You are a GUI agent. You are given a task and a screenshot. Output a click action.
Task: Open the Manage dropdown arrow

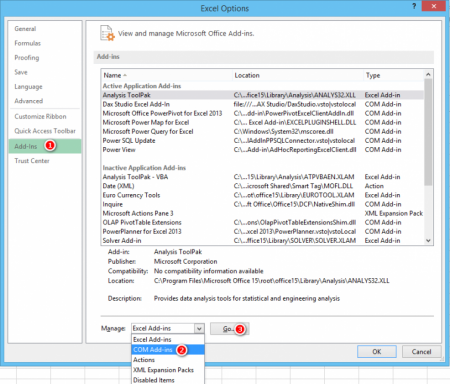[x=199, y=329]
